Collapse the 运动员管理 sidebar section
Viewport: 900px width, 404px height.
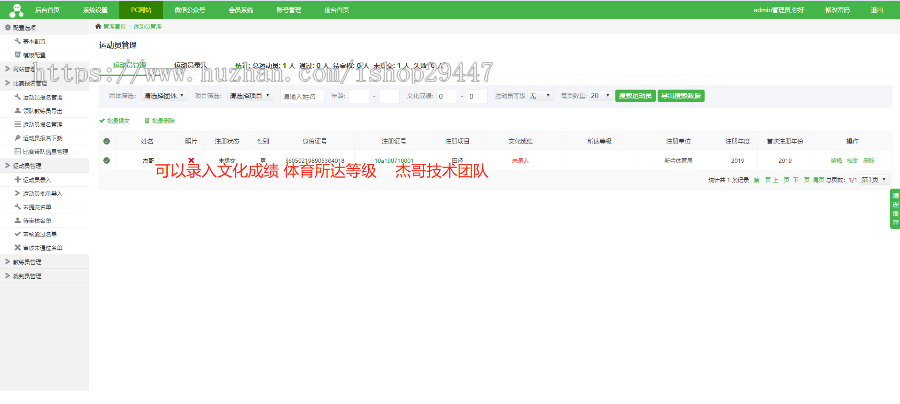(x=44, y=166)
